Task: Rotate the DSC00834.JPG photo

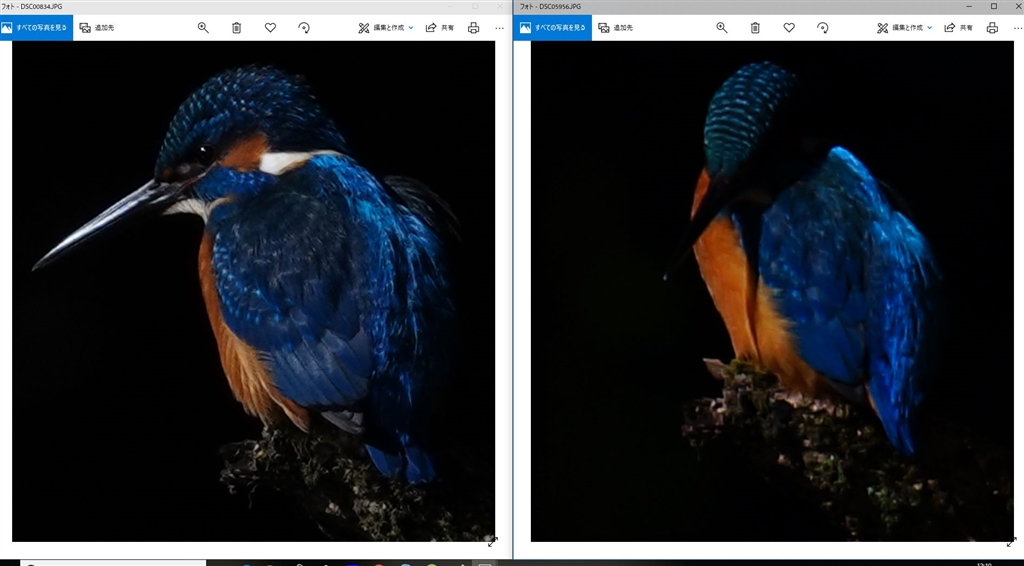Action: (304, 28)
